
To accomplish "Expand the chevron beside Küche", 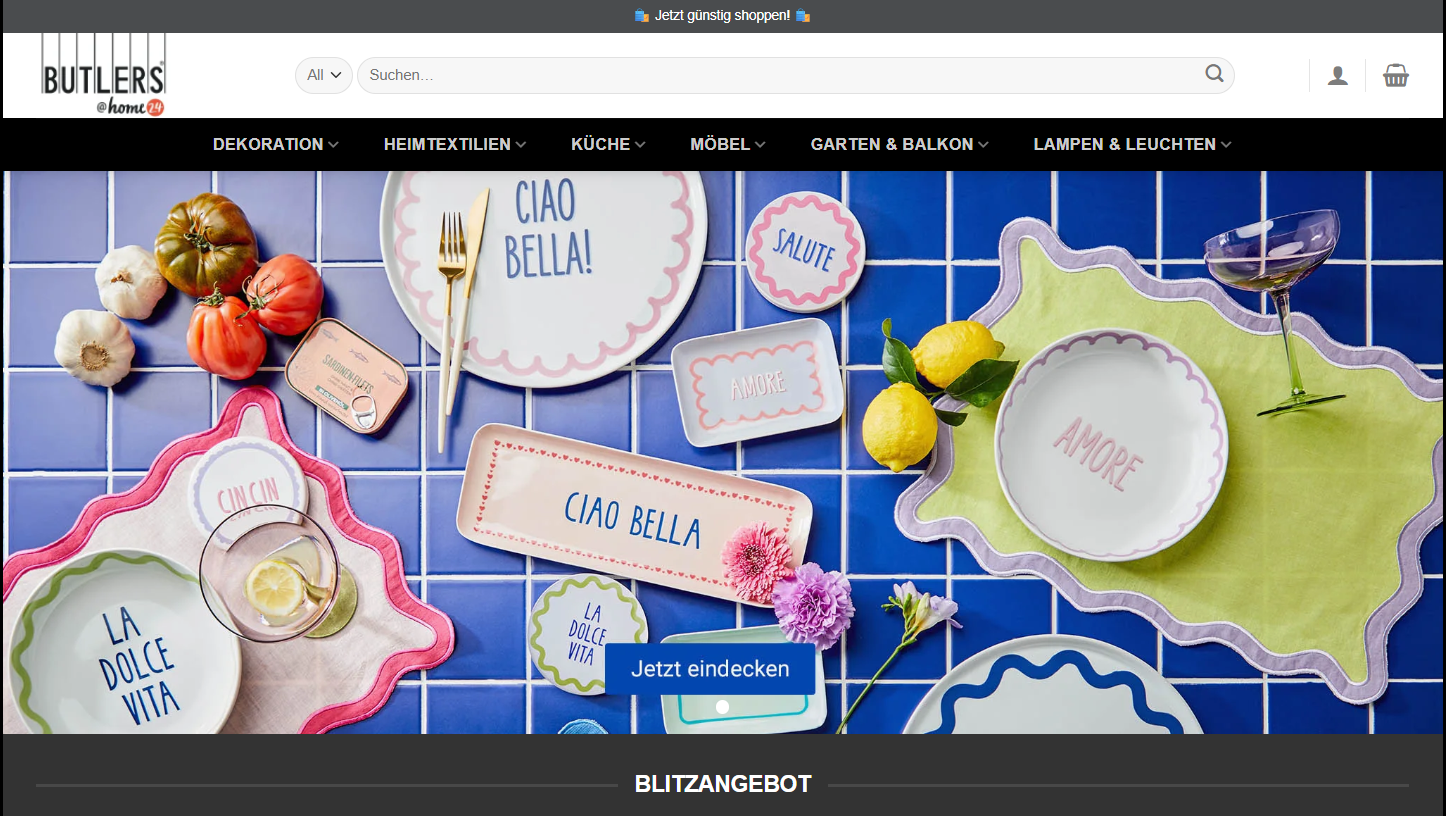I will click(x=640, y=145).
